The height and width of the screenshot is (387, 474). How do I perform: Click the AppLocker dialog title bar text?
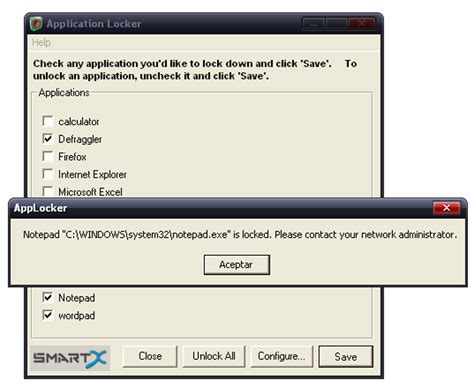40,208
